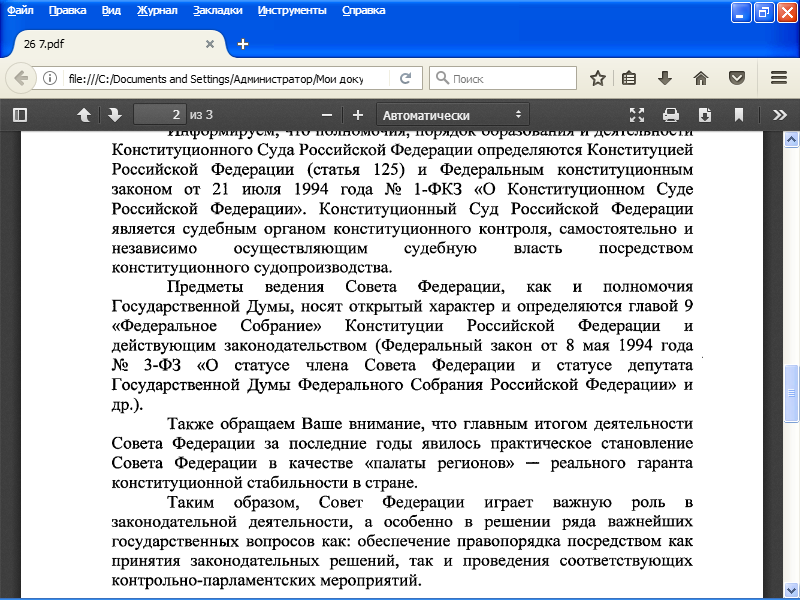Image resolution: width=800 pixels, height=600 pixels.
Task: Open the Файл menu
Action: click(x=20, y=11)
